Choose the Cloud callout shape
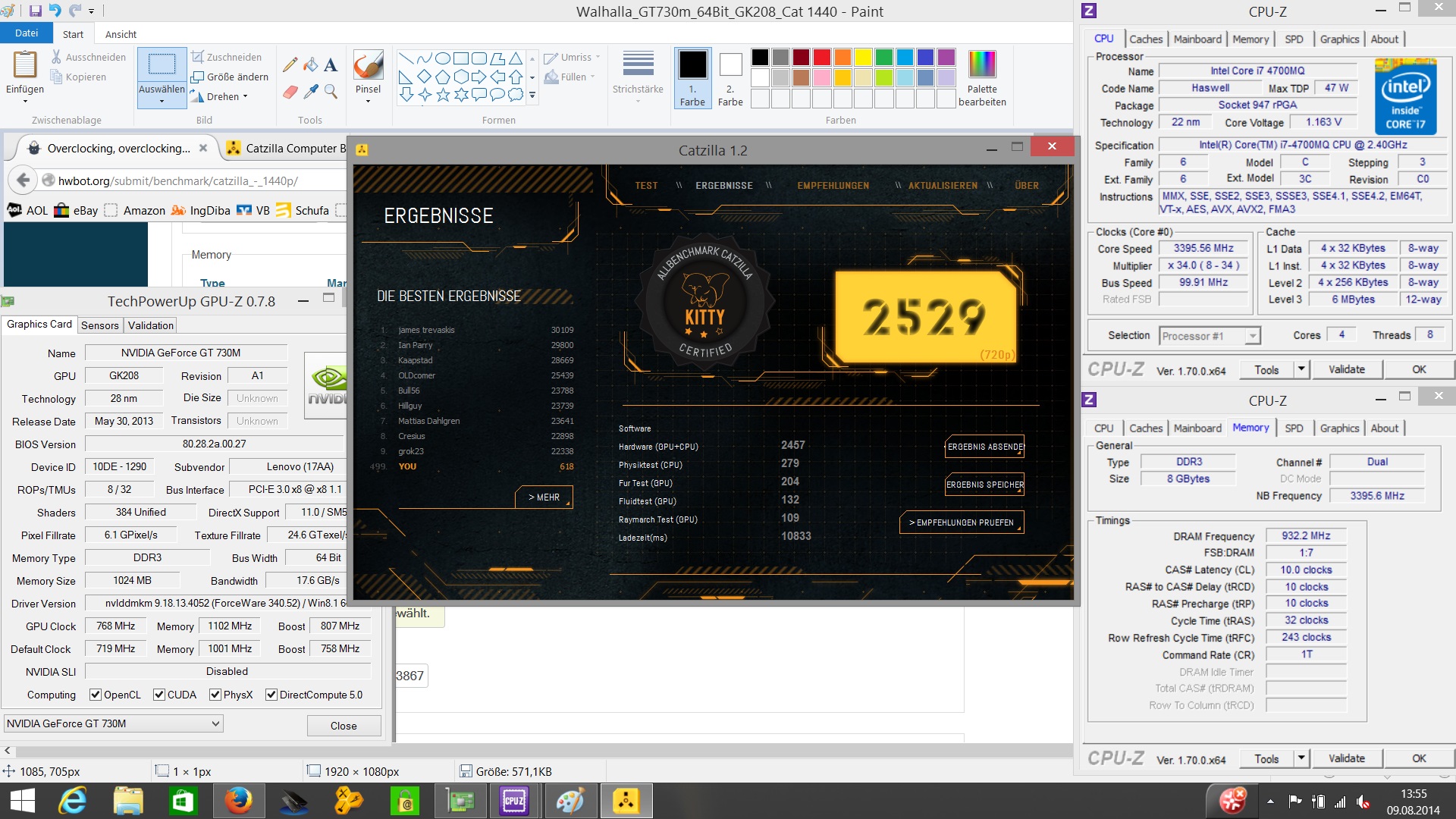Image resolution: width=1456 pixels, height=819 pixels. coord(516,95)
